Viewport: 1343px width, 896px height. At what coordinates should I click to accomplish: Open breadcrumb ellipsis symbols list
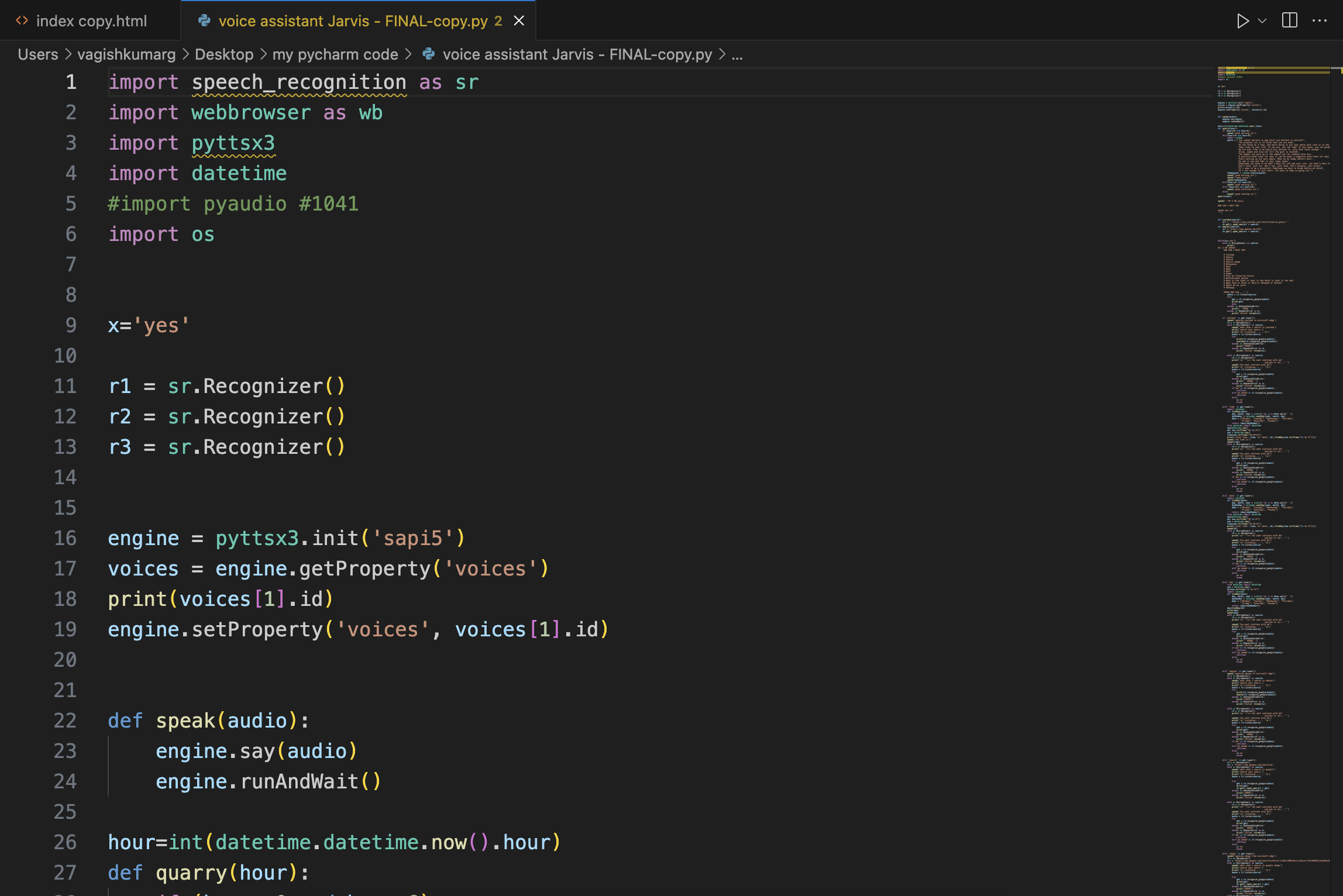tap(737, 54)
